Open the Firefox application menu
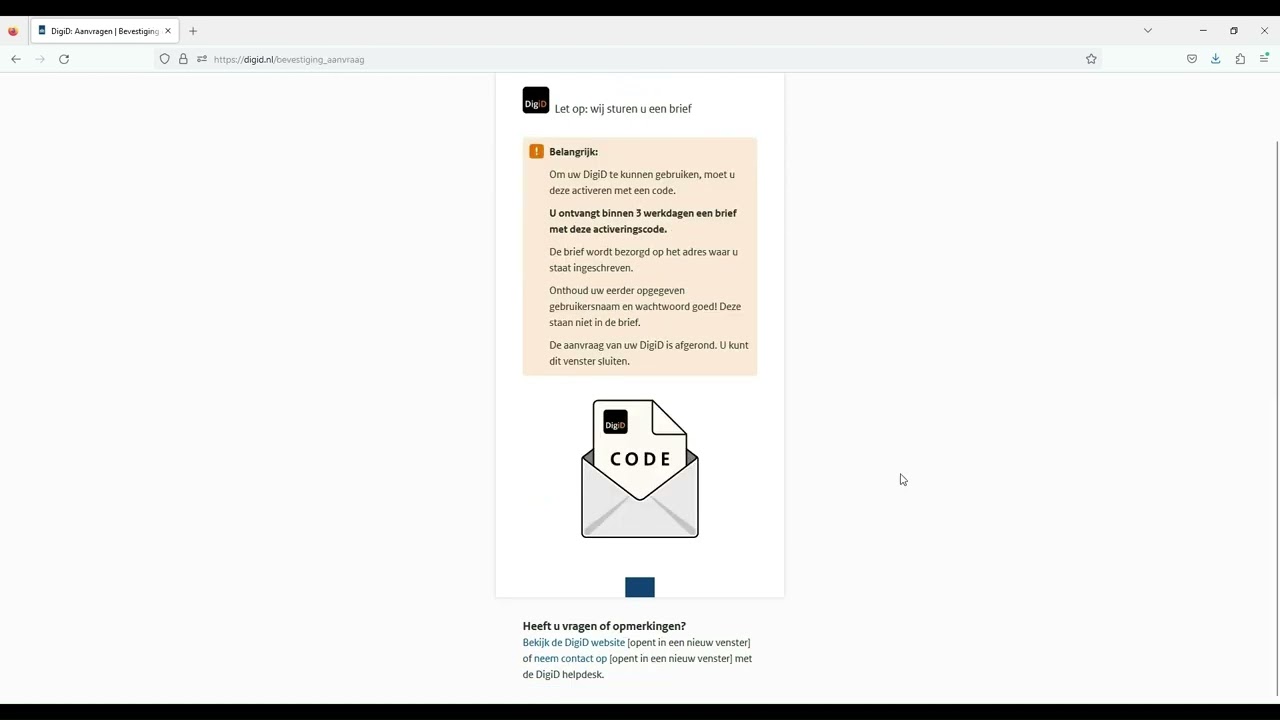Viewport: 1280px width, 720px height. coord(1264,59)
